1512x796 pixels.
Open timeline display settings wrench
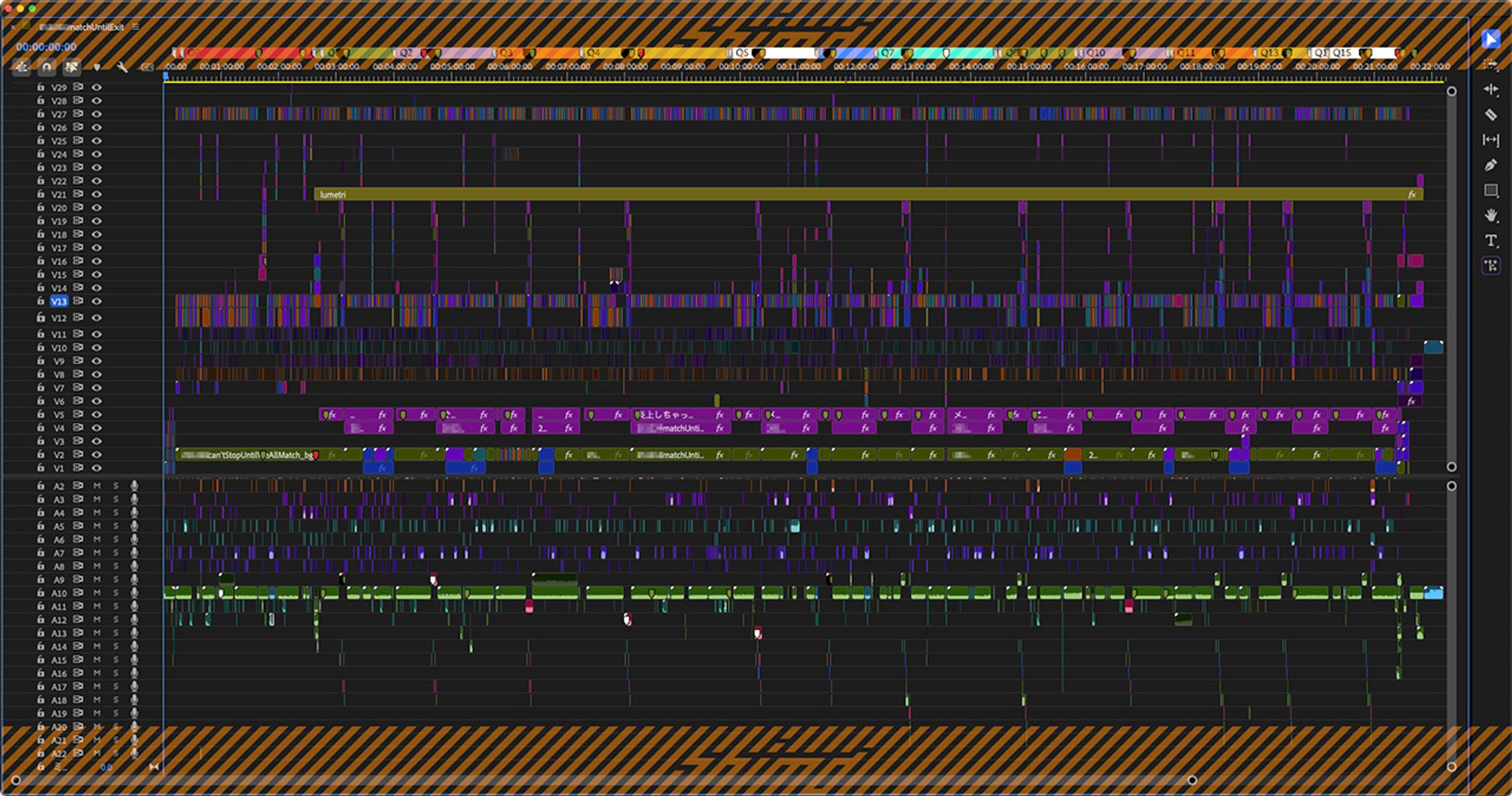tap(123, 67)
